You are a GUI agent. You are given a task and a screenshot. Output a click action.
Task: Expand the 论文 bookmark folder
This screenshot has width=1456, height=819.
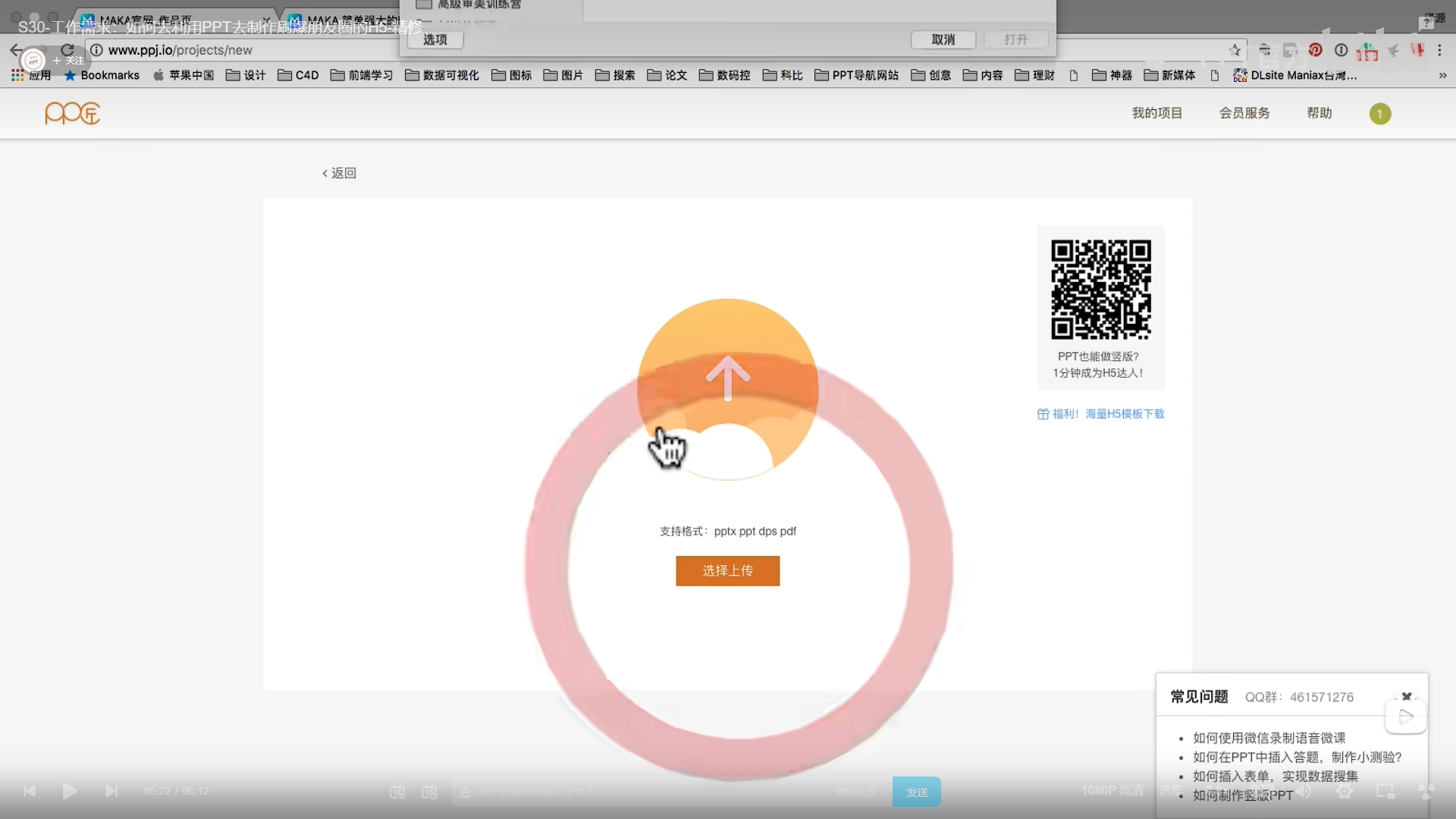(x=667, y=75)
